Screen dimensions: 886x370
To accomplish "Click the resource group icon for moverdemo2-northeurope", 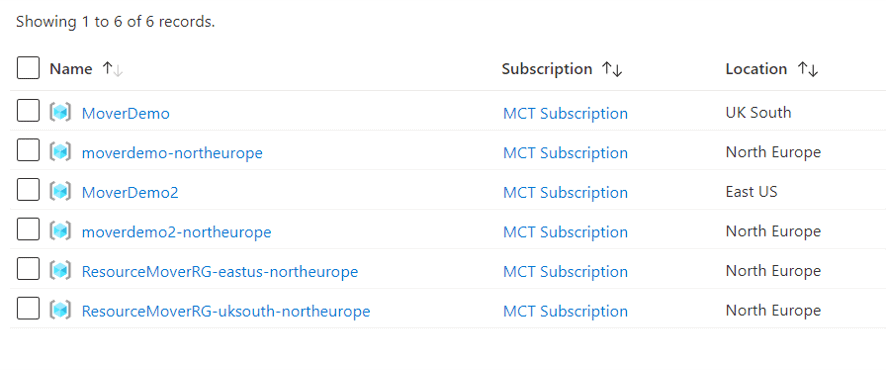I will point(60,231).
